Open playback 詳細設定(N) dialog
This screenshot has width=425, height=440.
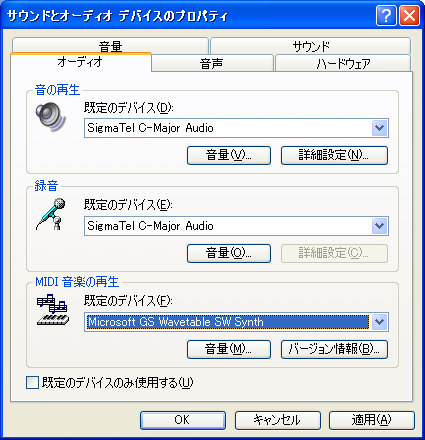coord(334,155)
